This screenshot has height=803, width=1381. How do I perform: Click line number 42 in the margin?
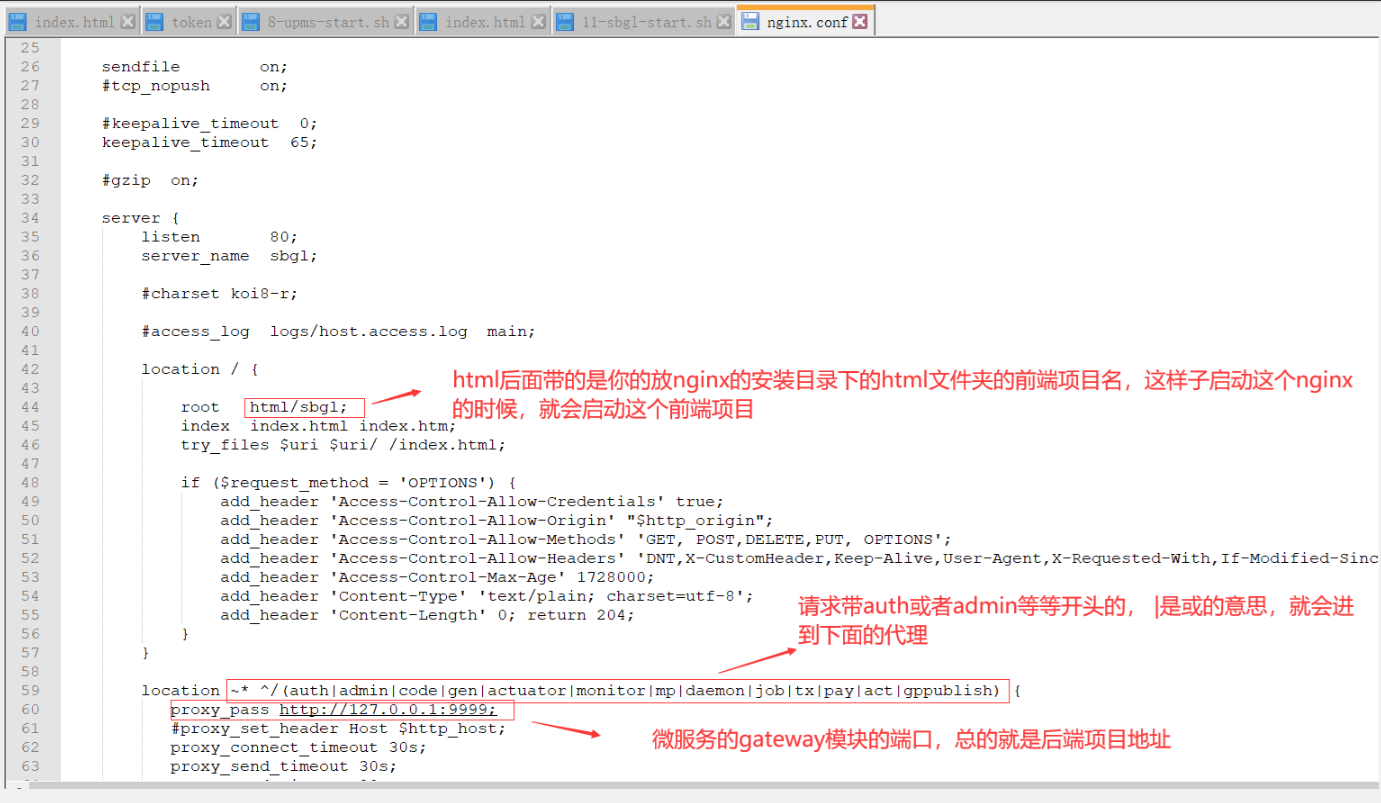pyautogui.click(x=29, y=370)
